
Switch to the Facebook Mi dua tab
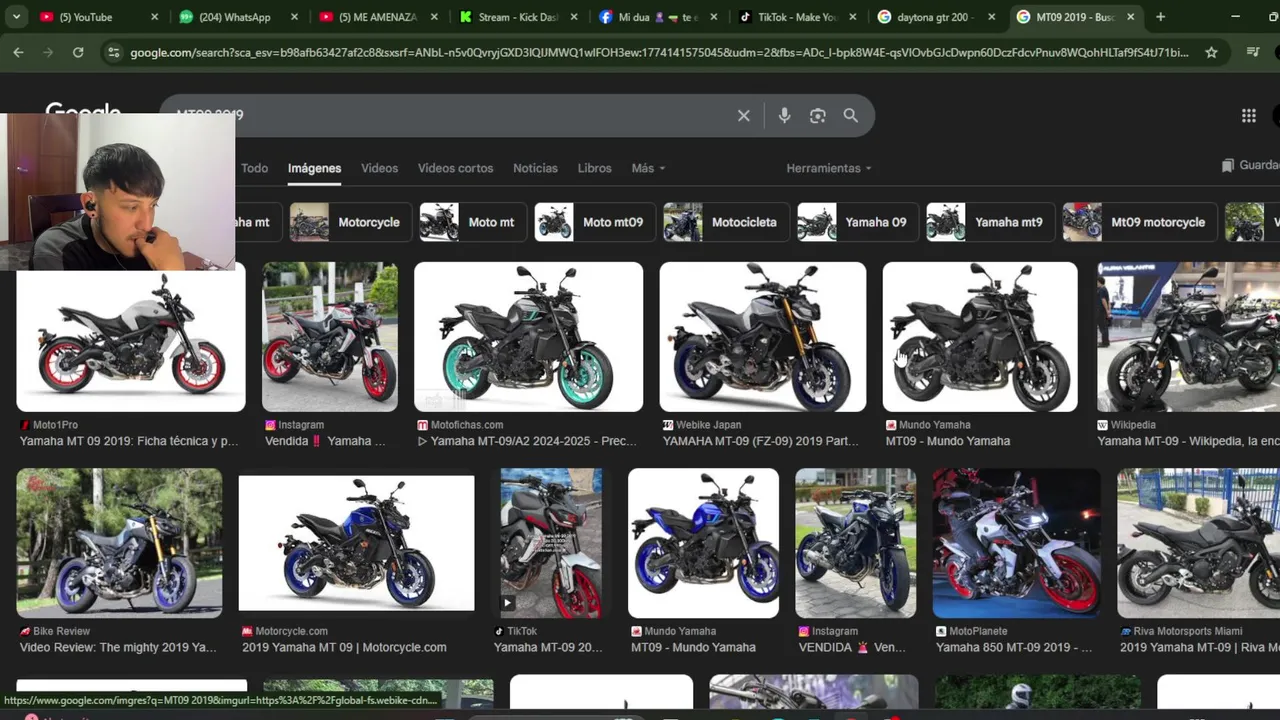pos(655,17)
